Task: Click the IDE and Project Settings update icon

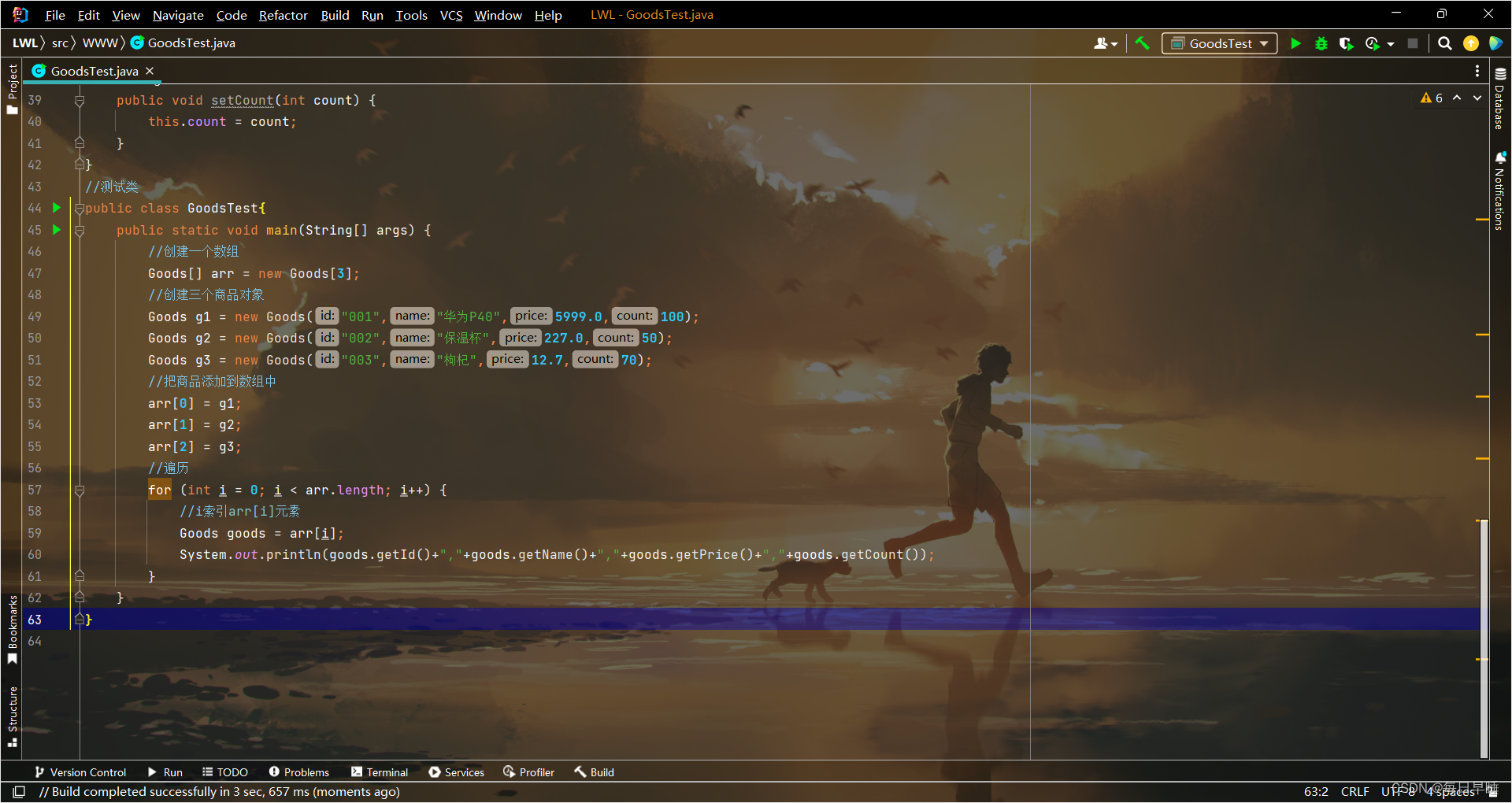Action: tap(1471, 44)
